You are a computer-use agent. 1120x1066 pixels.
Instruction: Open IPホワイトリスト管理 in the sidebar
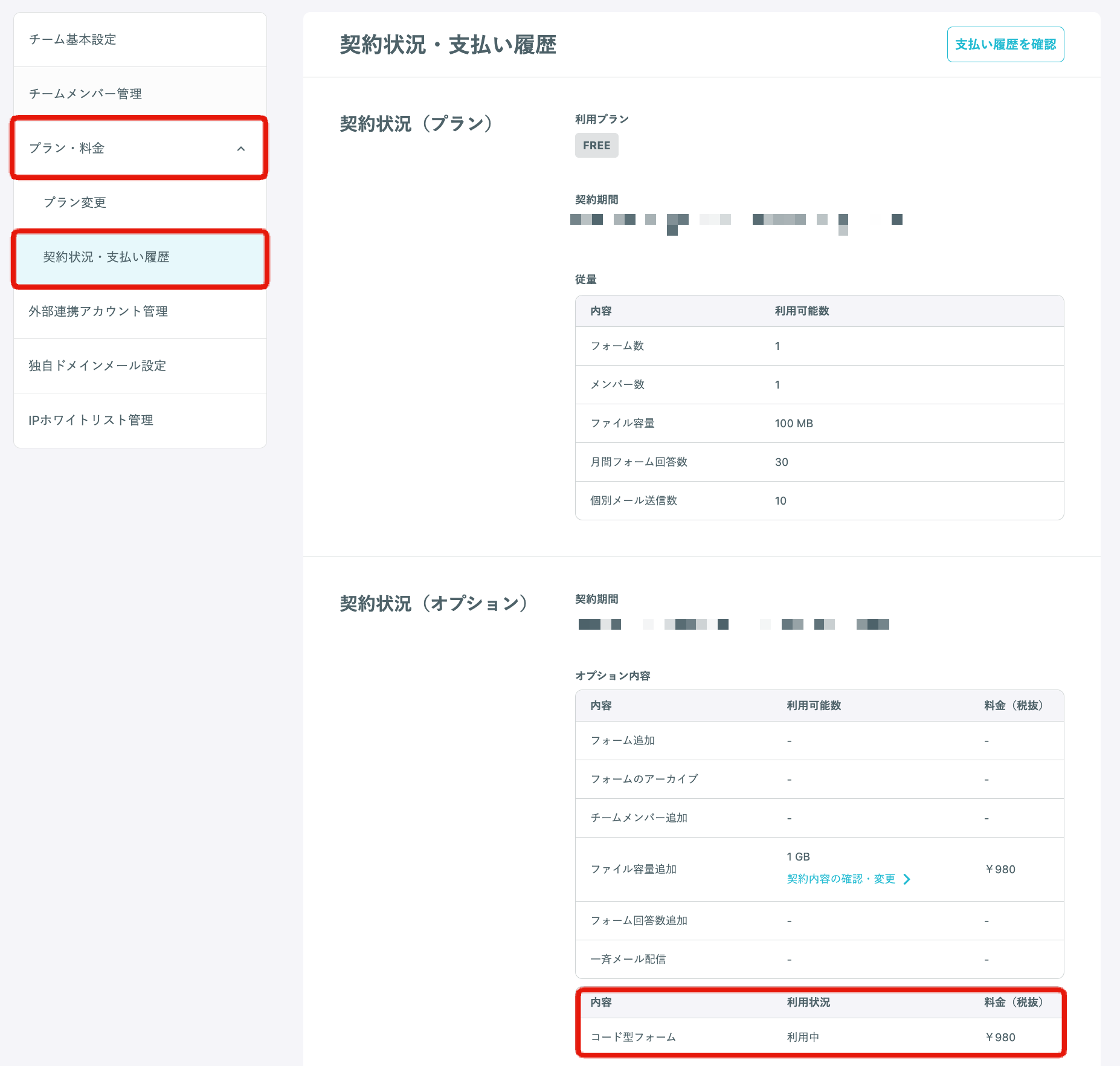[91, 421]
